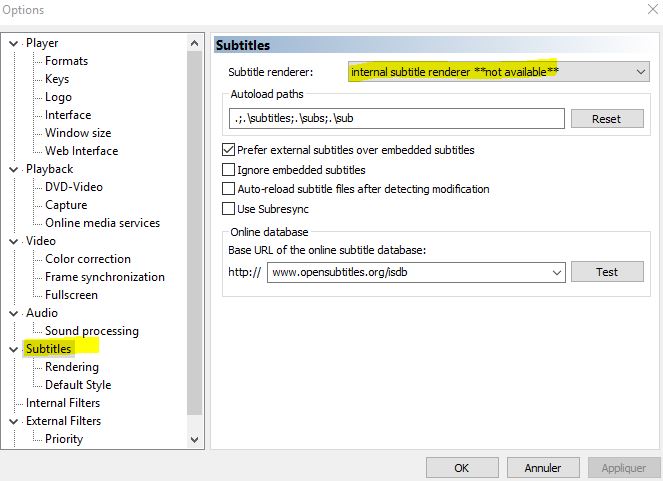This screenshot has width=663, height=481.
Task: Open the Web Interface settings
Action: (82, 151)
